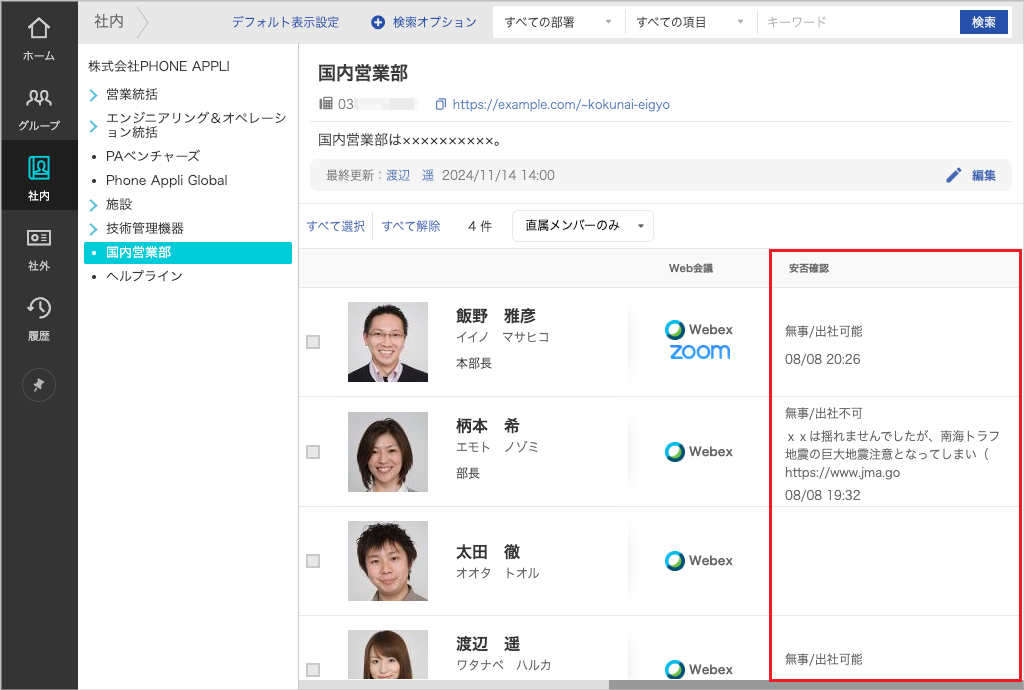Launch Webex for 柄本 希
This screenshot has height=690, width=1024.
[699, 451]
